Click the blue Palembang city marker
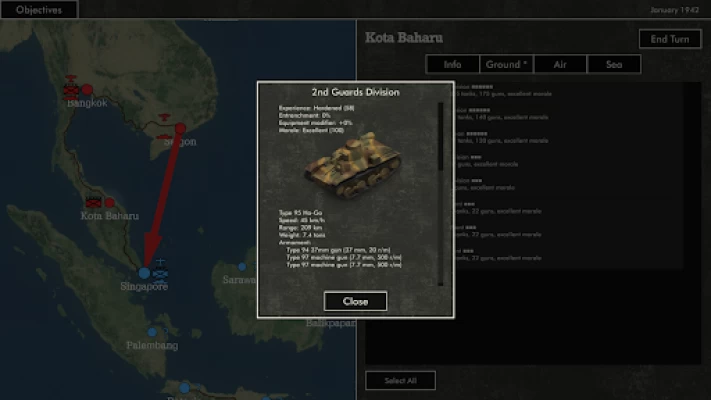This screenshot has width=711, height=400. pyautogui.click(x=152, y=332)
